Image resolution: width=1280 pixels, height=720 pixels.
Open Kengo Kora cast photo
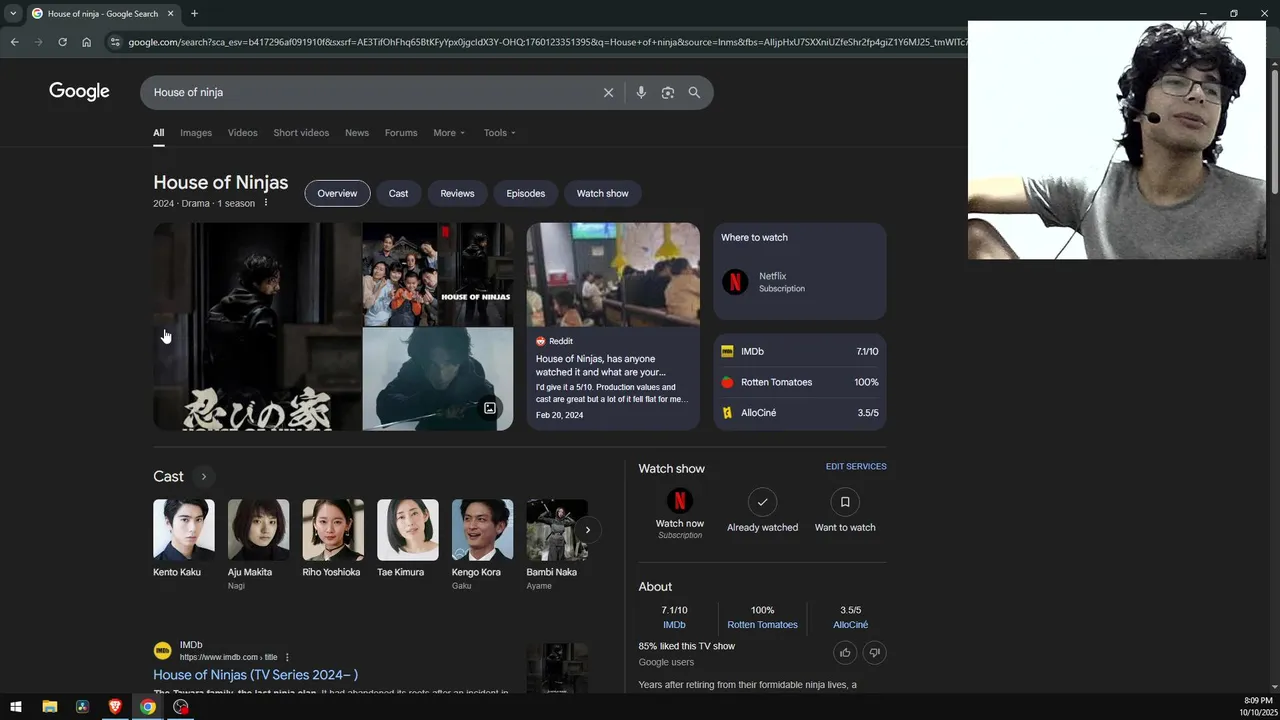coord(482,530)
